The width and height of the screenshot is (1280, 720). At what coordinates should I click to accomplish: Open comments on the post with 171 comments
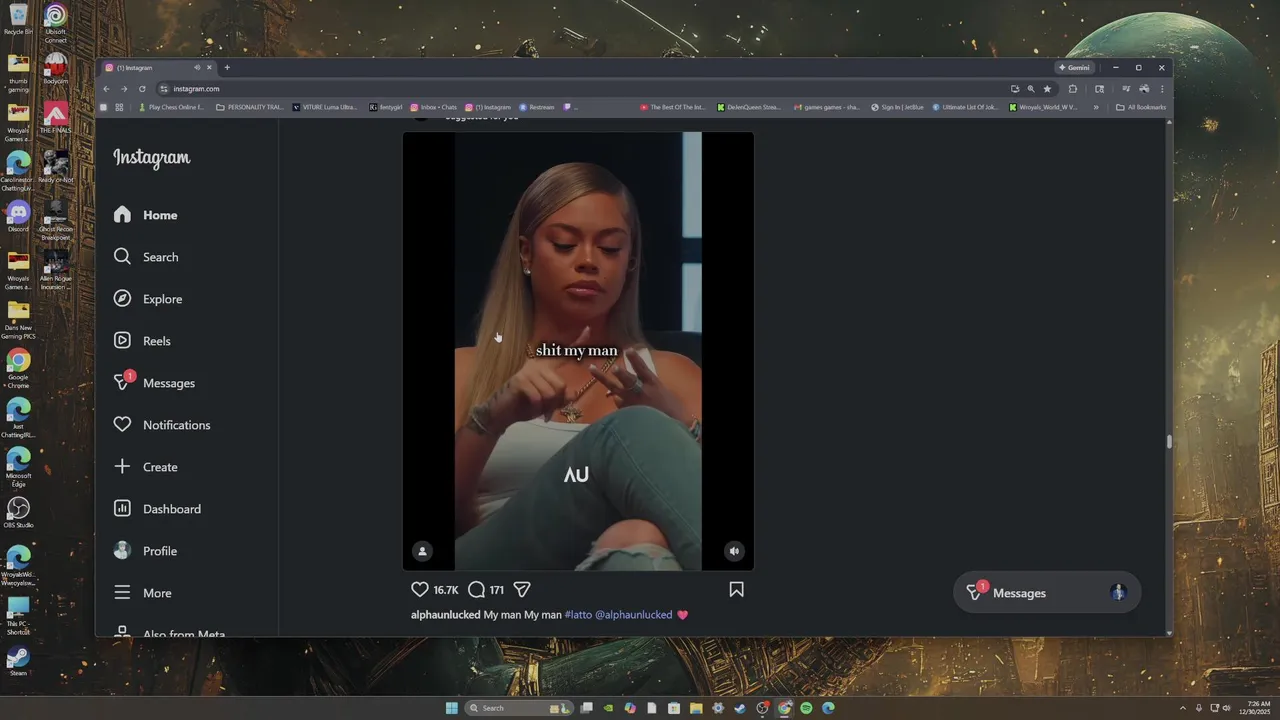tap(477, 590)
